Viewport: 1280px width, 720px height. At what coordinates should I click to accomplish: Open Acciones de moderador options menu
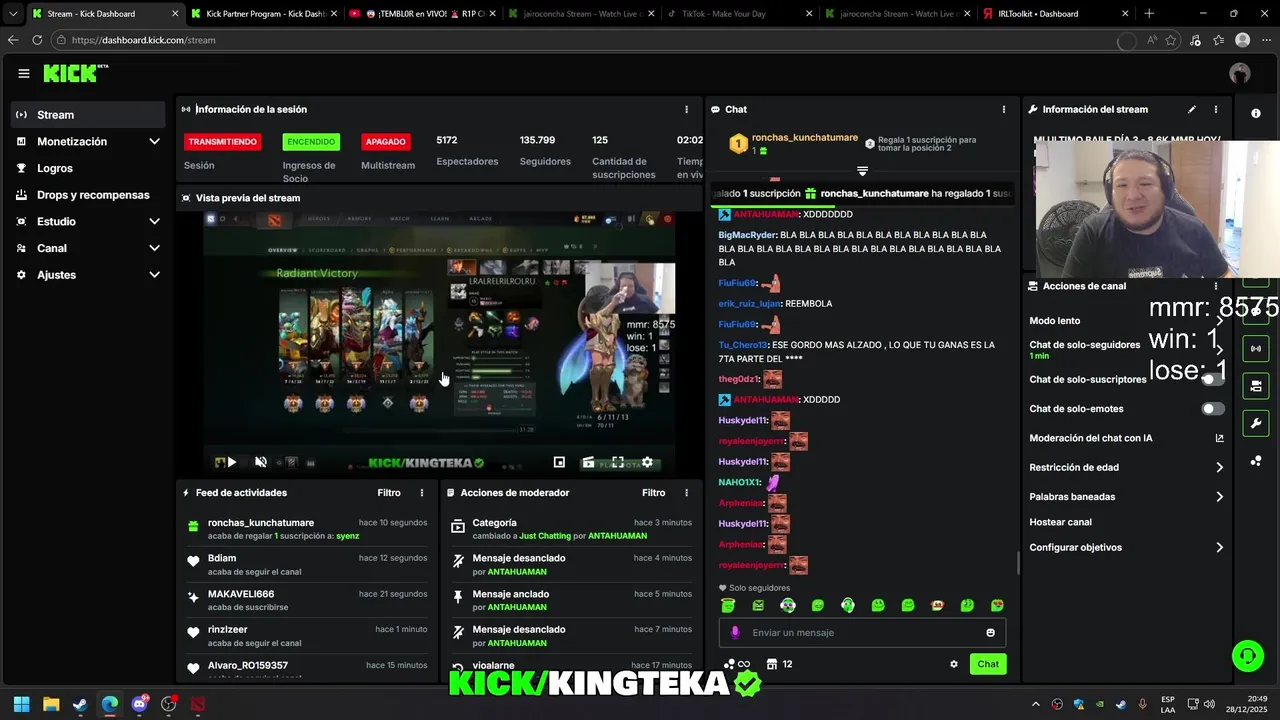click(686, 493)
